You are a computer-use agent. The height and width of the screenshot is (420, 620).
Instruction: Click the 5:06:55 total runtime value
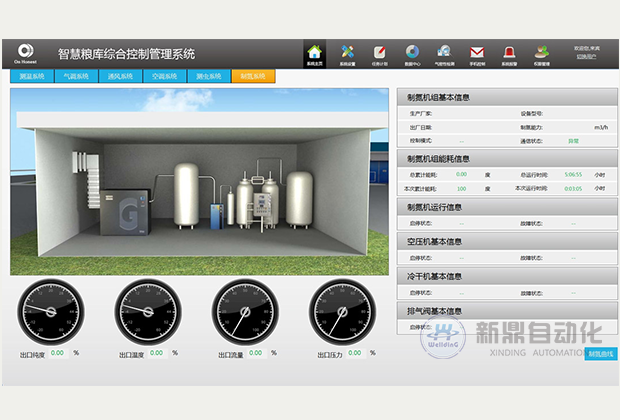[x=573, y=174]
